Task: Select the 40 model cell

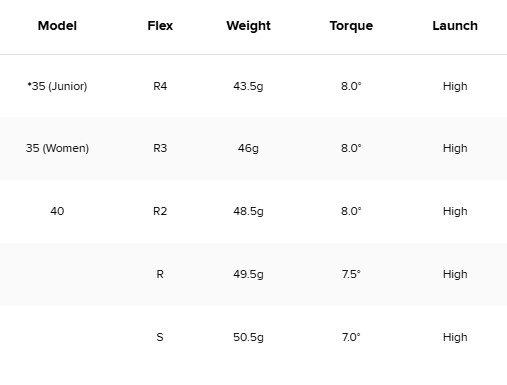Action: pos(57,211)
